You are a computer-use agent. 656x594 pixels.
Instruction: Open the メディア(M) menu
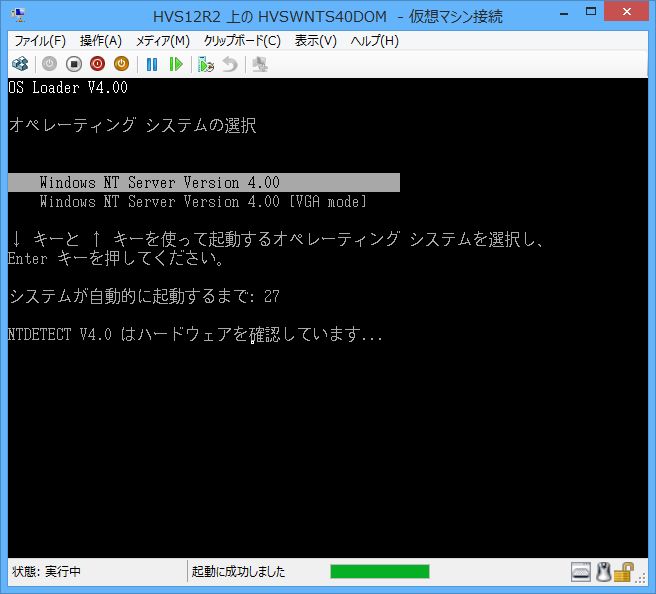163,41
